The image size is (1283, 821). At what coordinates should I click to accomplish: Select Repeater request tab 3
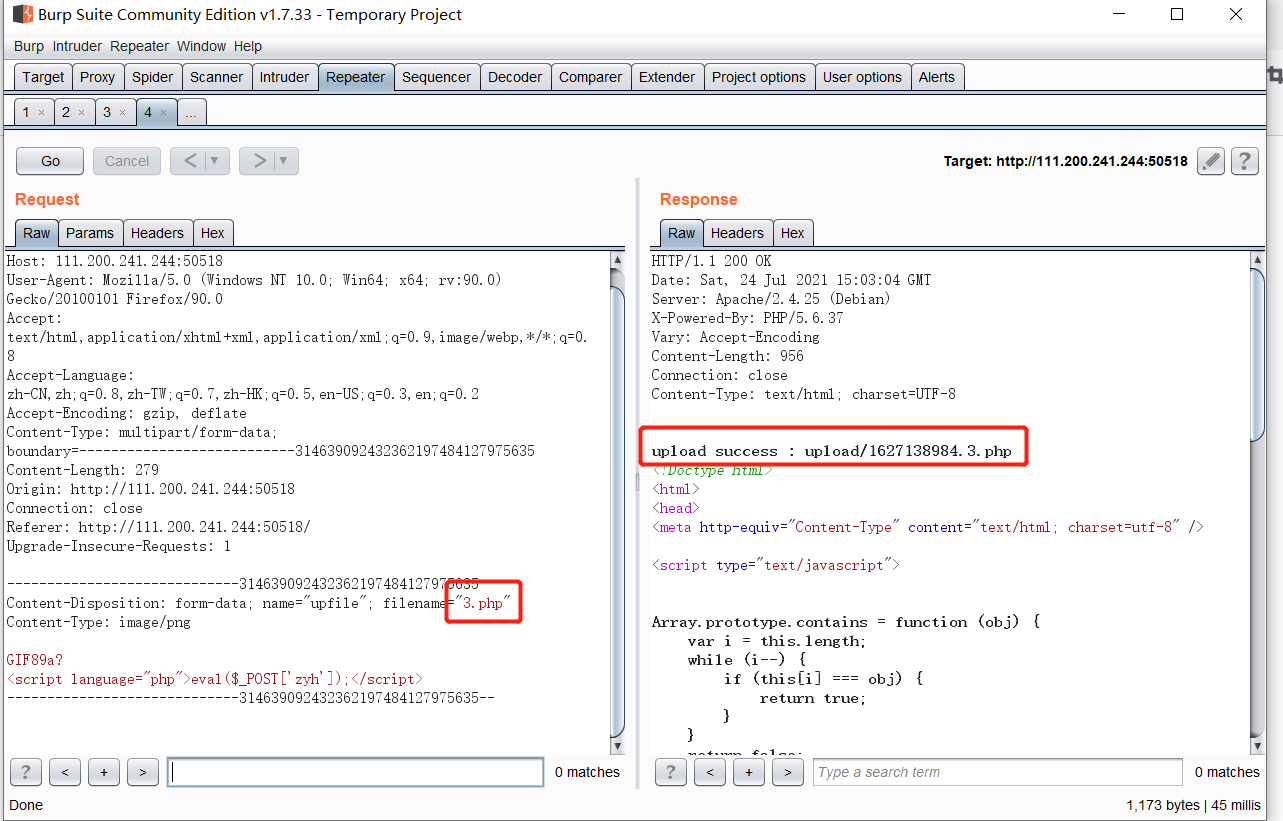click(x=107, y=112)
